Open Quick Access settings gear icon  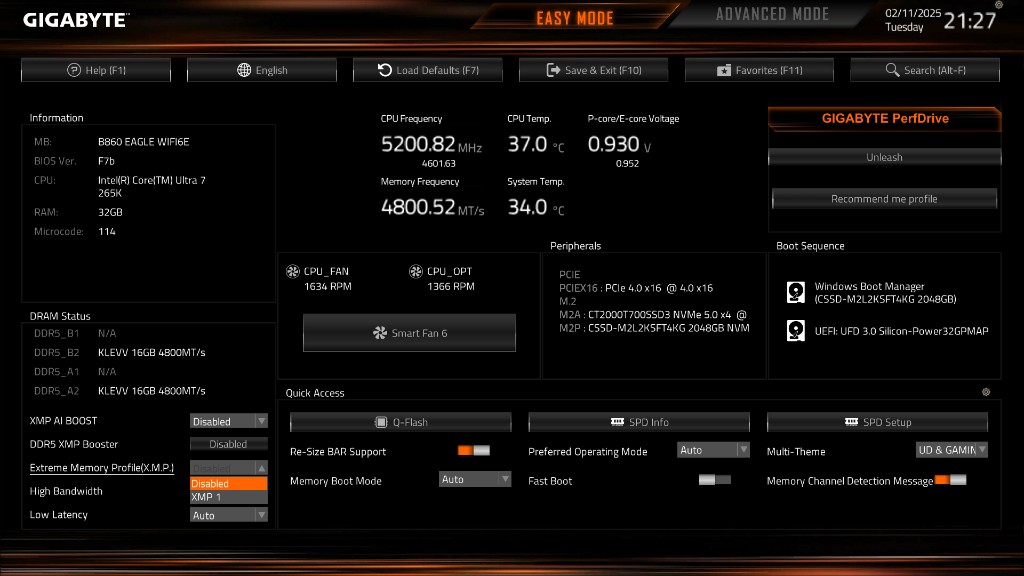[x=986, y=392]
